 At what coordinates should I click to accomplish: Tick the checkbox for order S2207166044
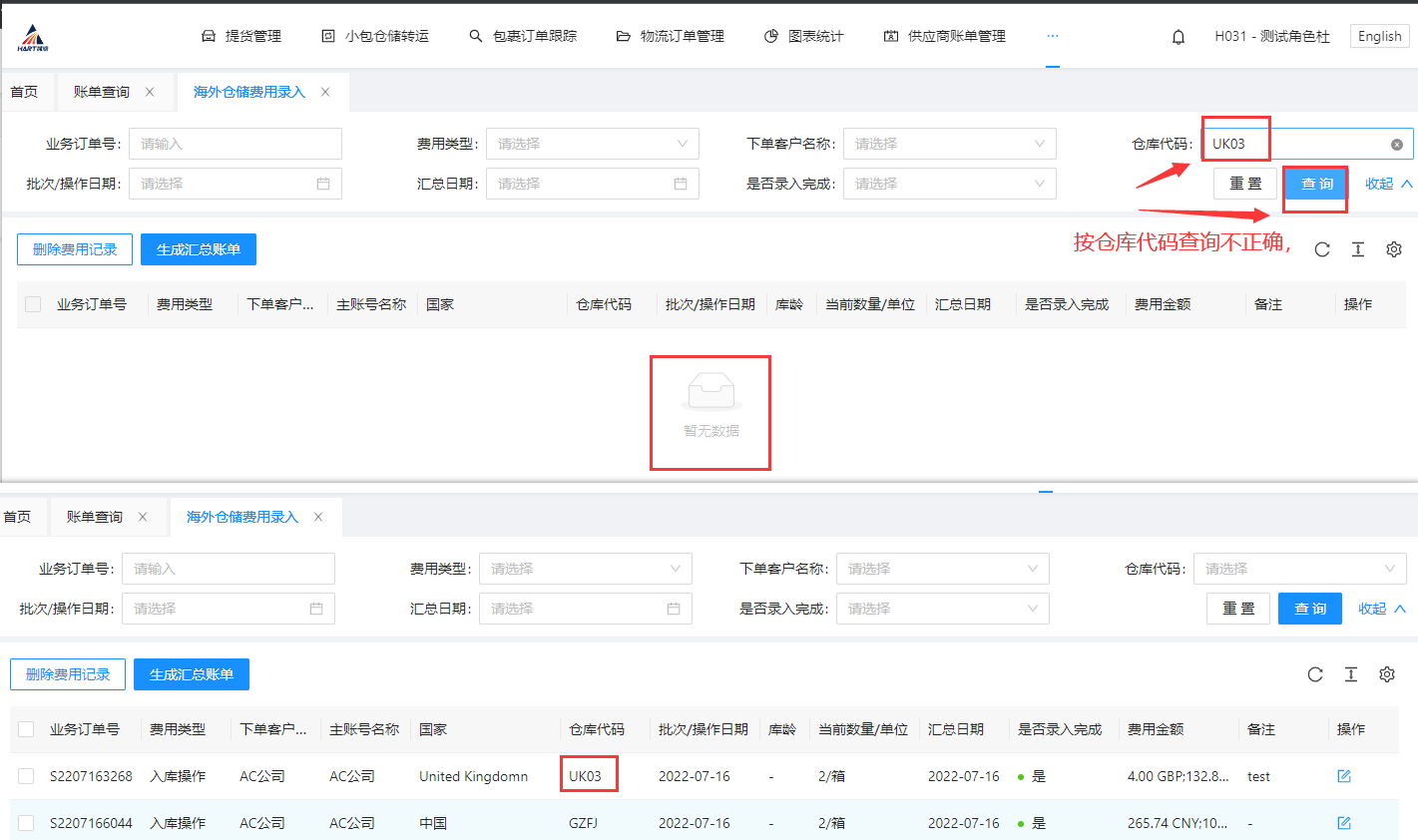27,823
